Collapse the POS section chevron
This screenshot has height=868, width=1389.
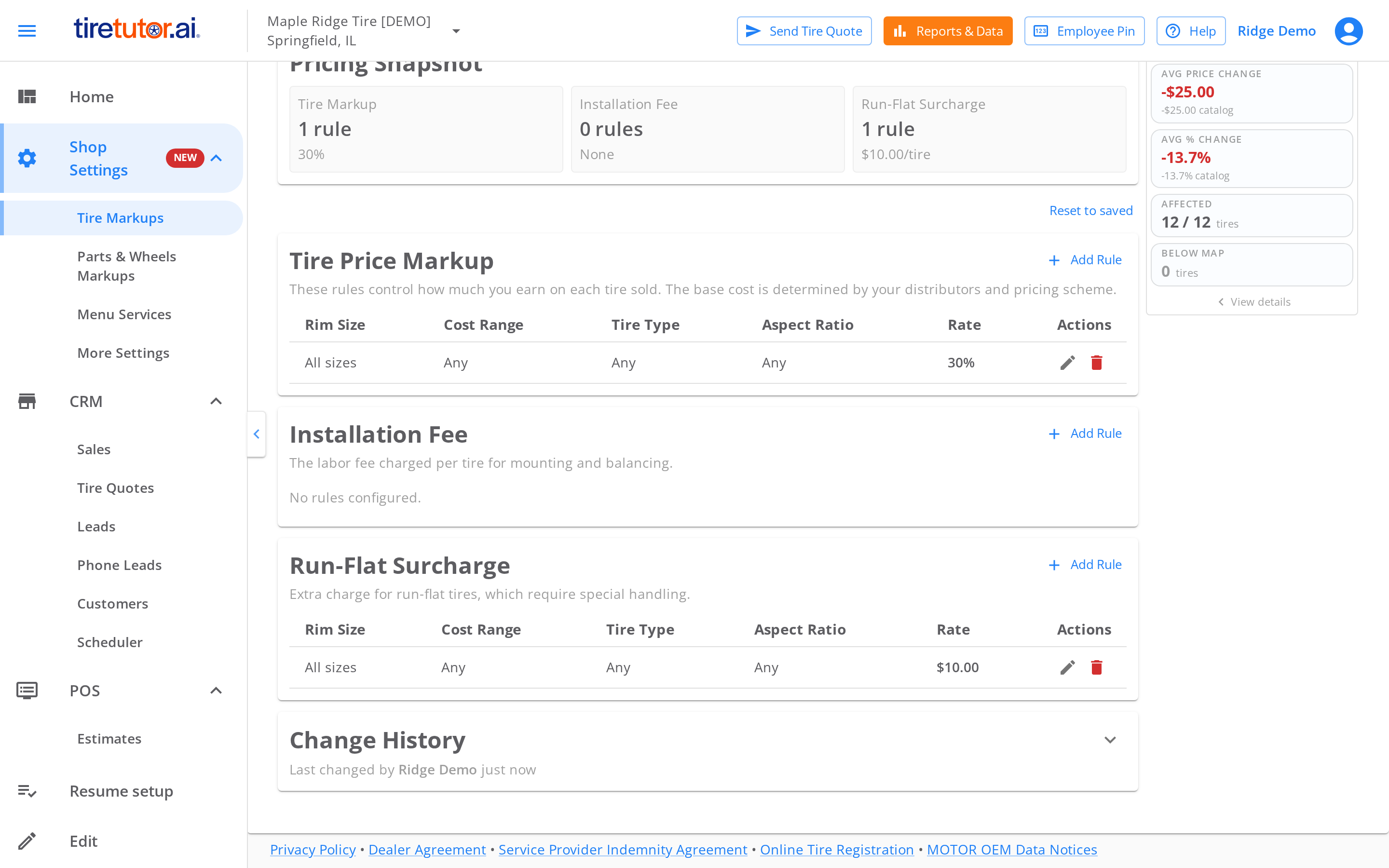click(216, 691)
